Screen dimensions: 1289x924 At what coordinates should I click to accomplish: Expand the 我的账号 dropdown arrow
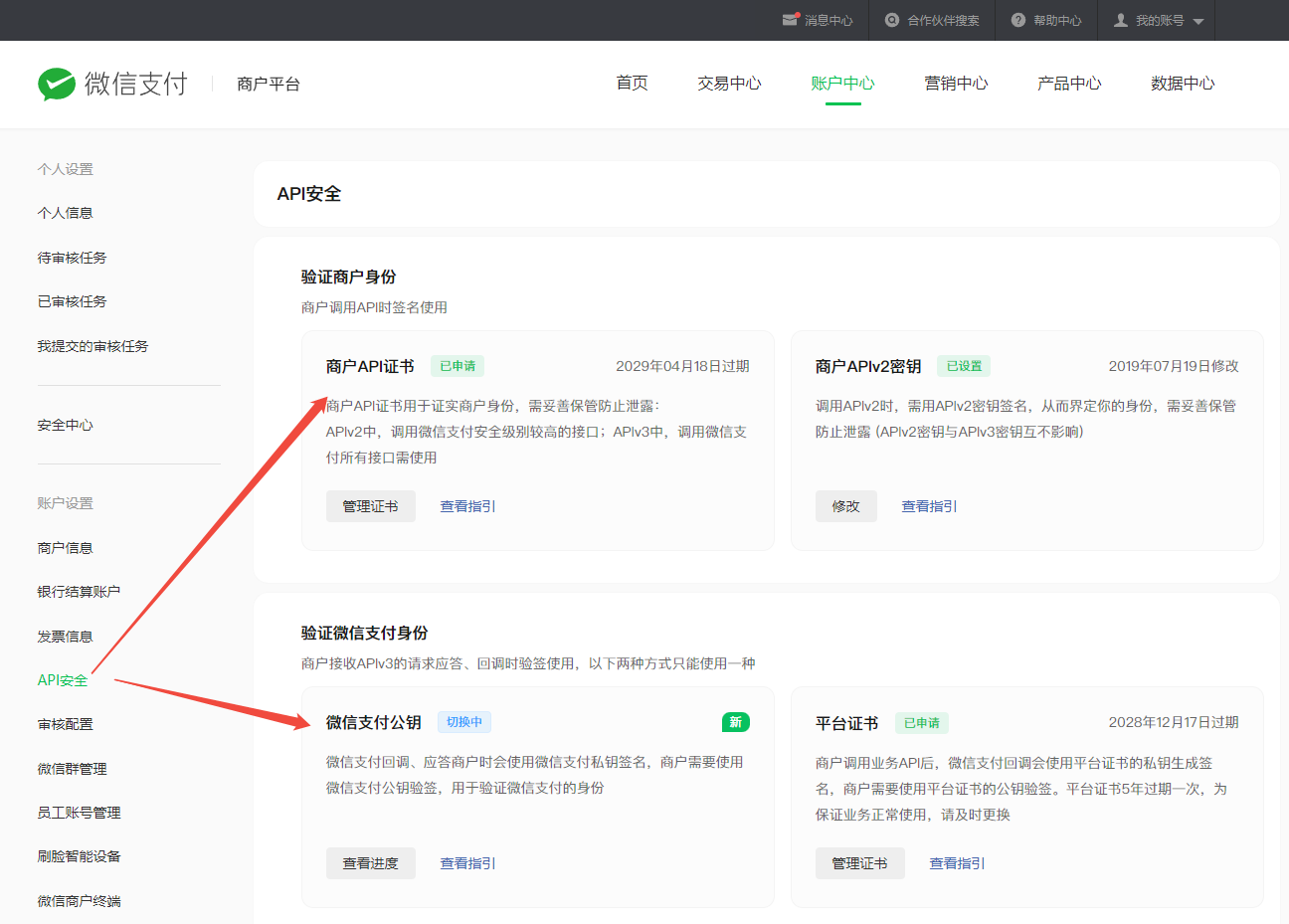(1198, 21)
